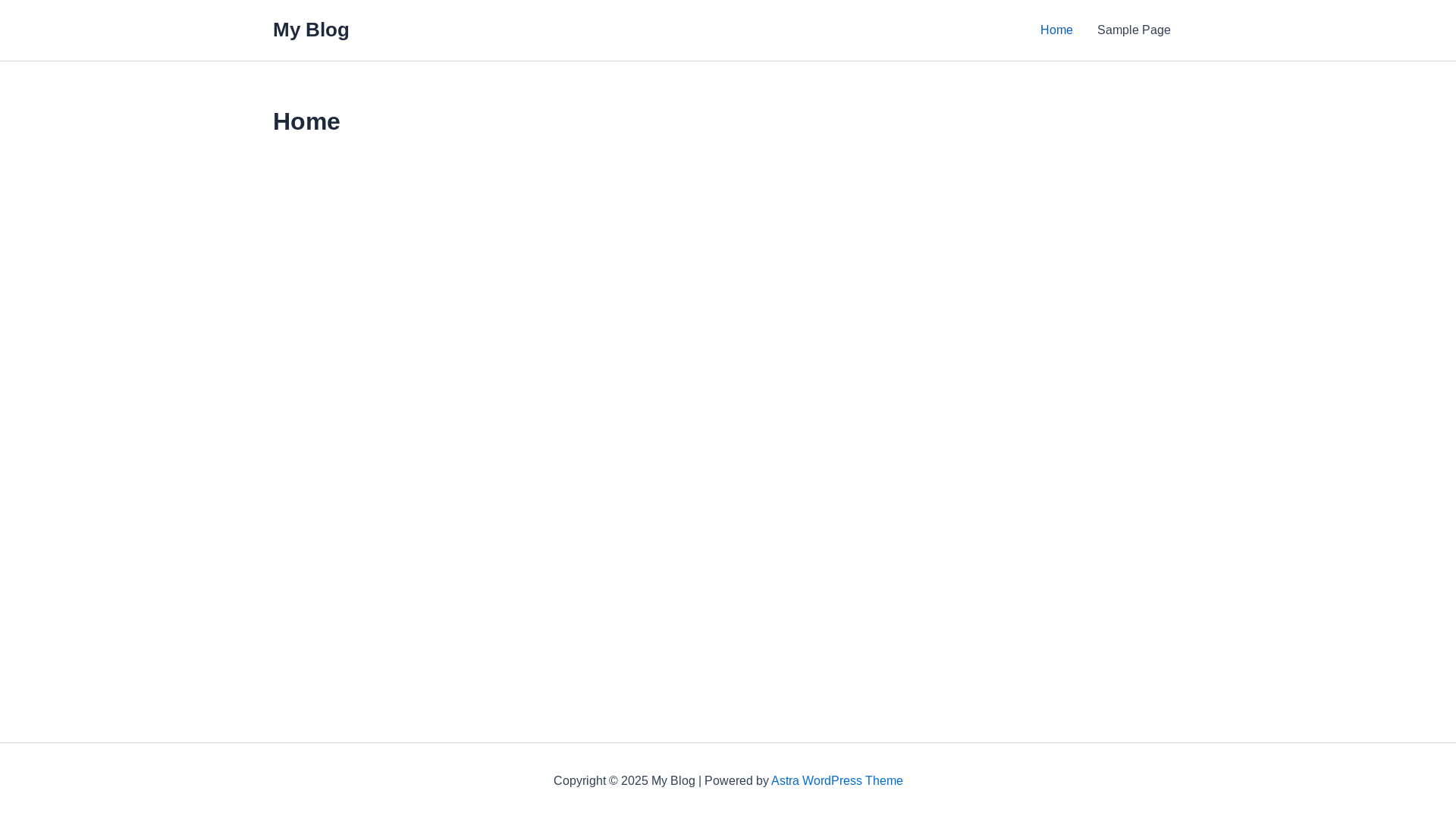Visit the Astra WordPress Theme footer link
Screen dimensions: 1456x819
[836, 780]
